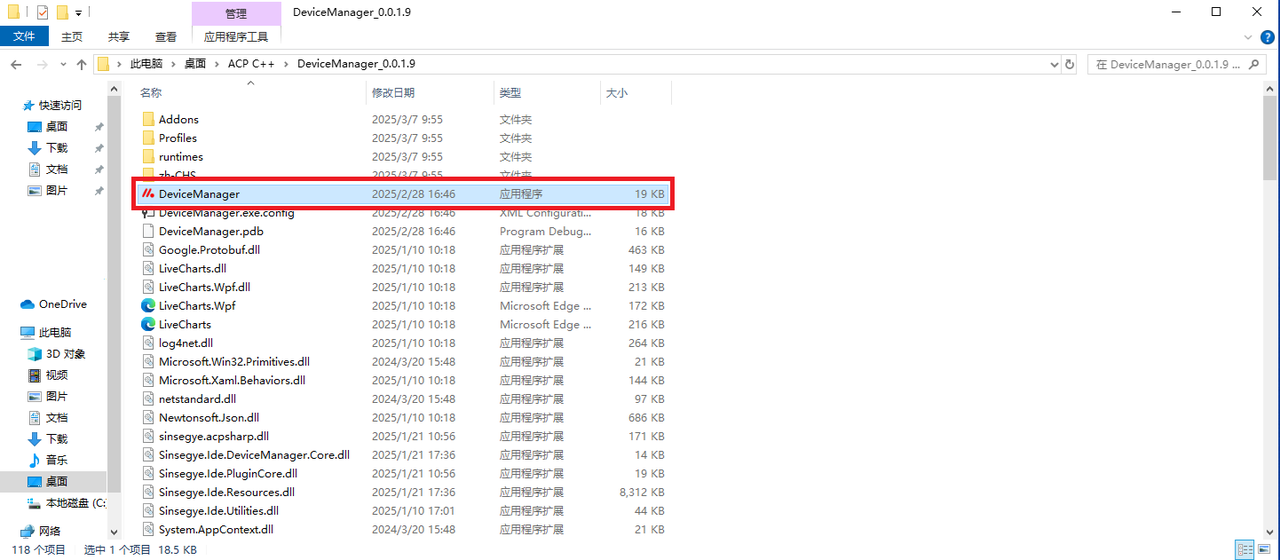Select the runtimes folder icon
Image resolution: width=1280 pixels, height=560 pixels.
(148, 157)
